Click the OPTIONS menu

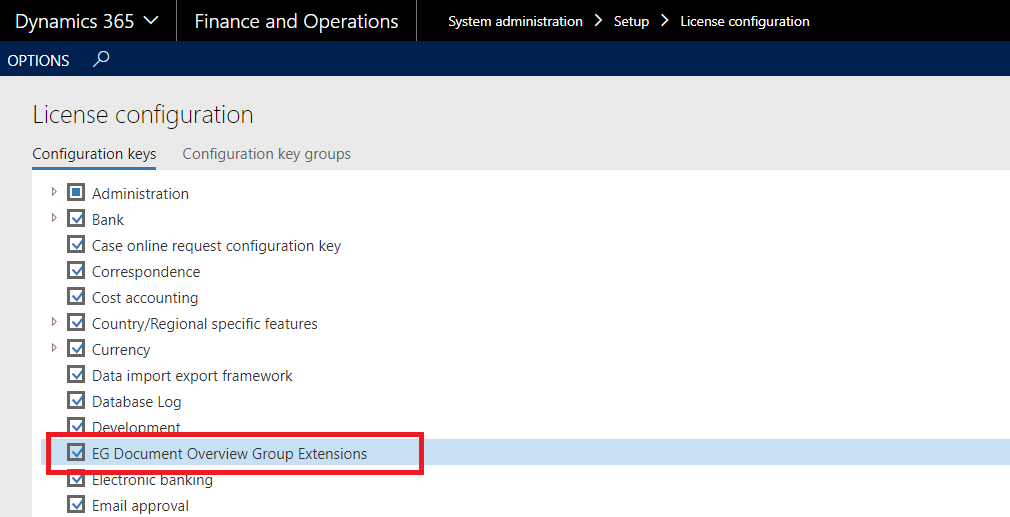pos(39,61)
